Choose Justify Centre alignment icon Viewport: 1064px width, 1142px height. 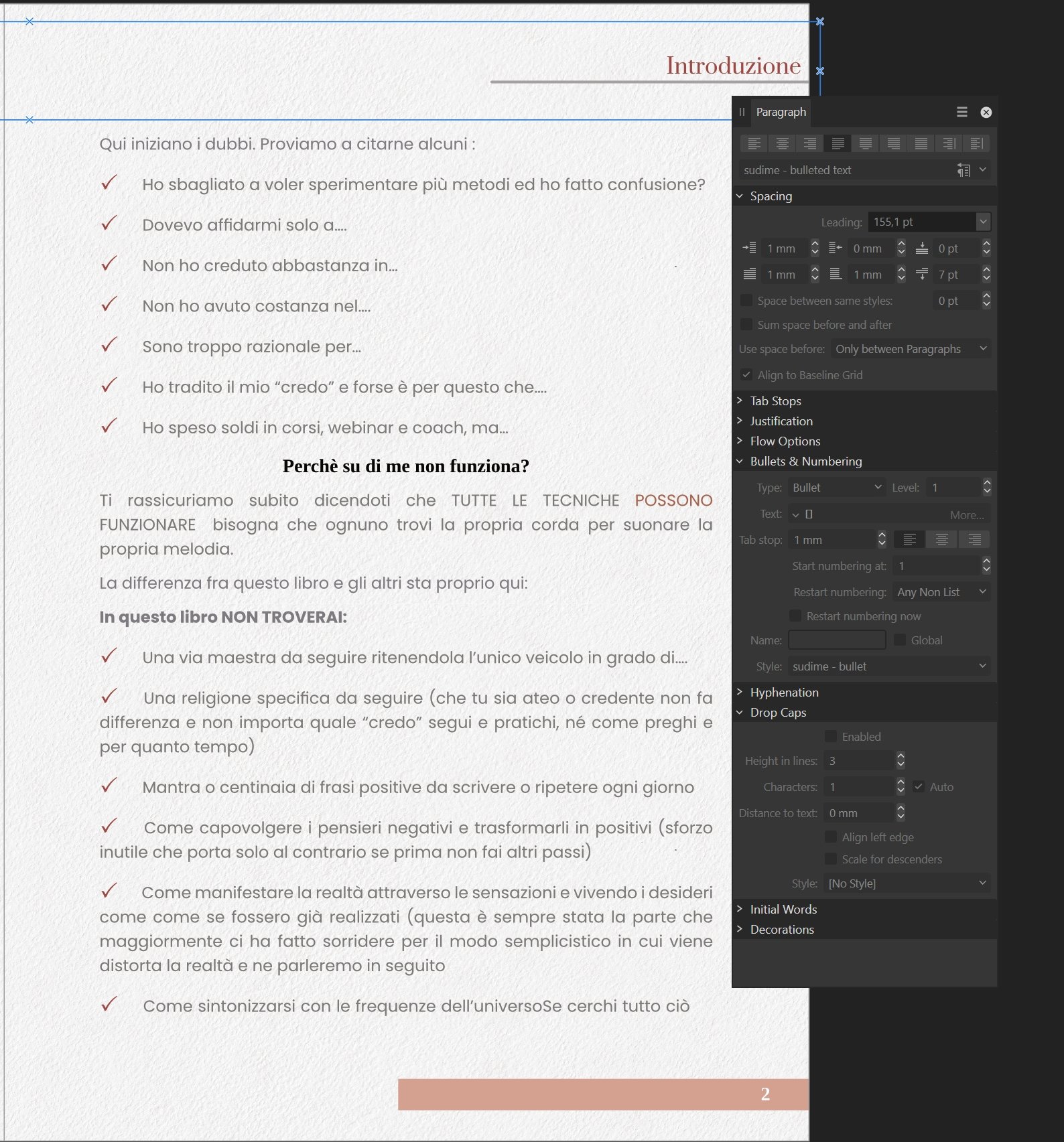click(866, 143)
